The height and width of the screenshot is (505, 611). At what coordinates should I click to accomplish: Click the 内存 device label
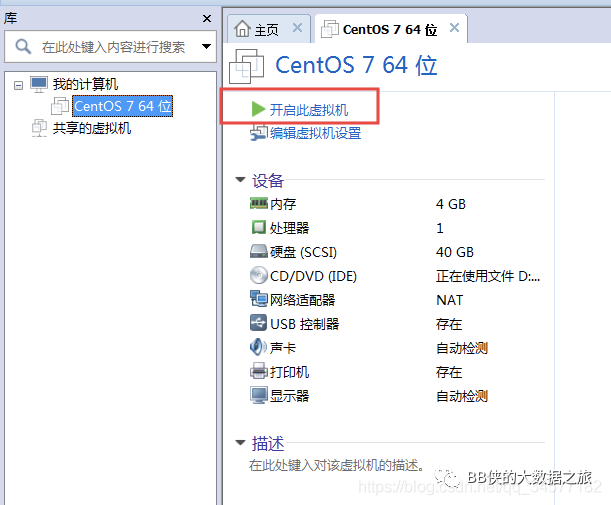point(283,204)
